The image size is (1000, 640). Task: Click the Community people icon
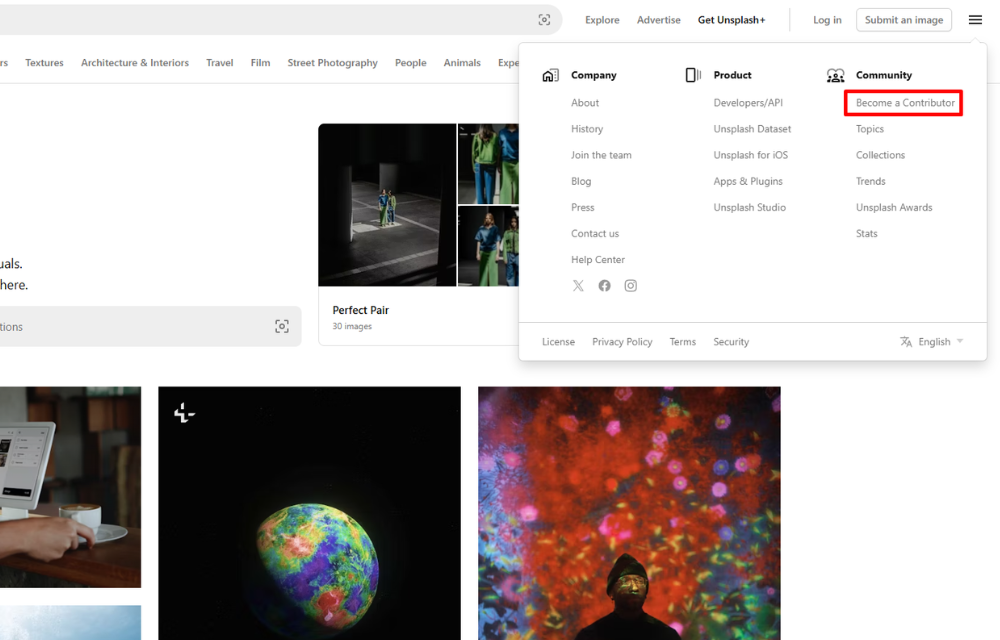(x=835, y=75)
